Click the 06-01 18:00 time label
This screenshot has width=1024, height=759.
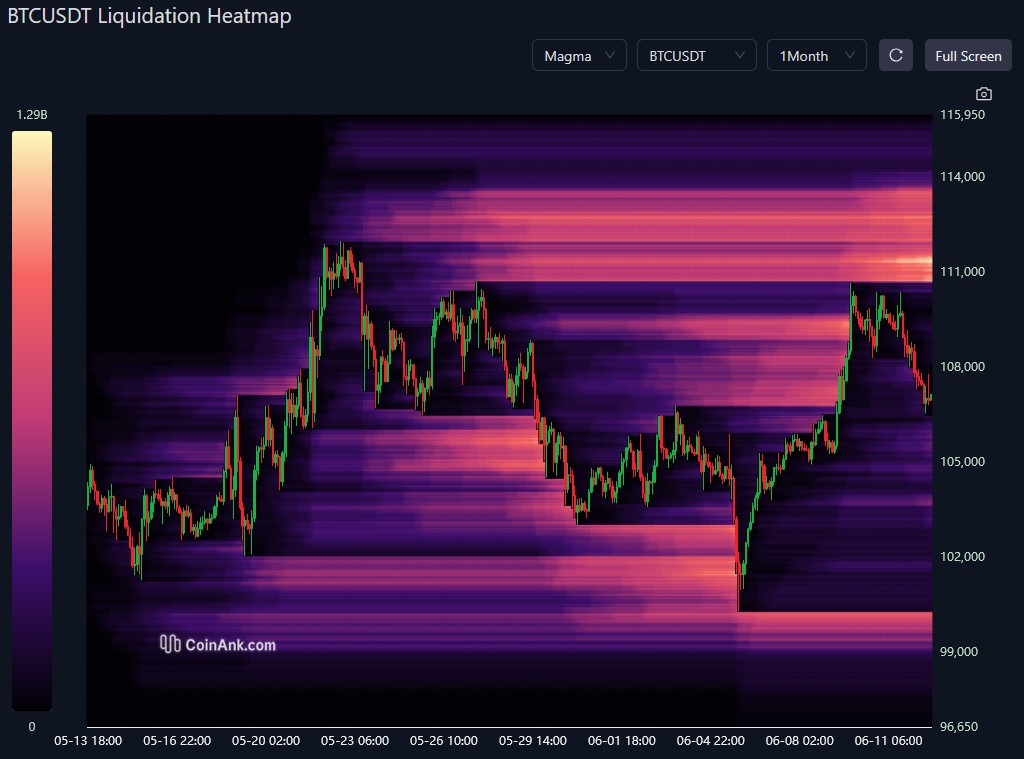click(622, 741)
